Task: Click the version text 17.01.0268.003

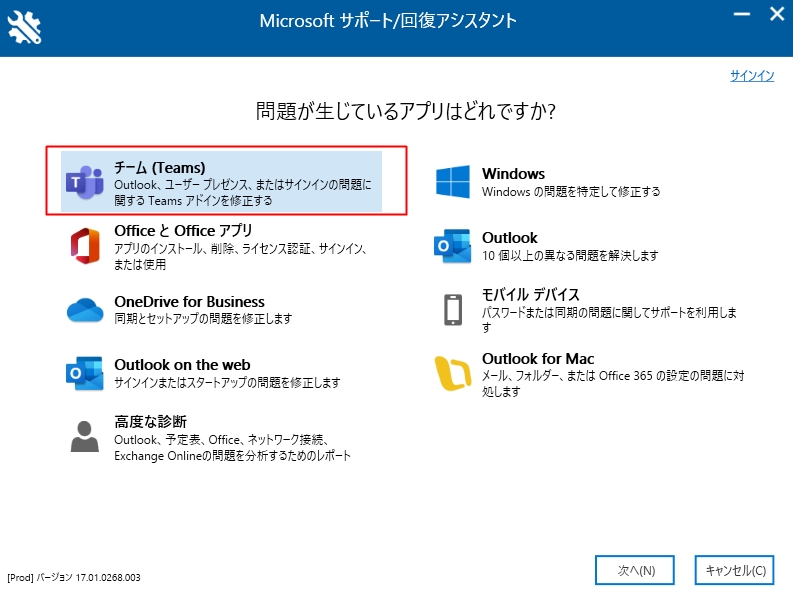Action: point(108,577)
